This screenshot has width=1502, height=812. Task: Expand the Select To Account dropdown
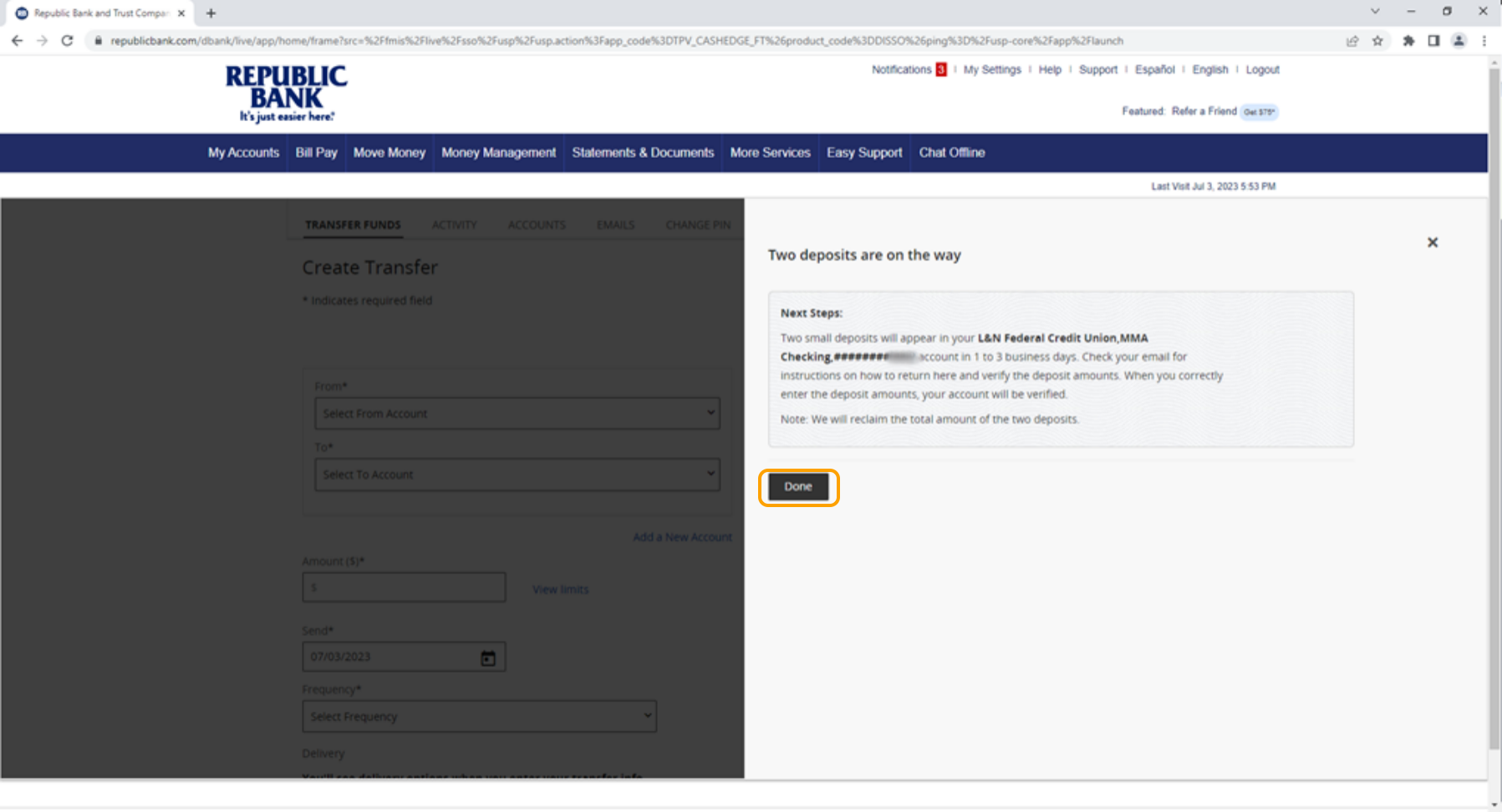pyautogui.click(x=517, y=475)
